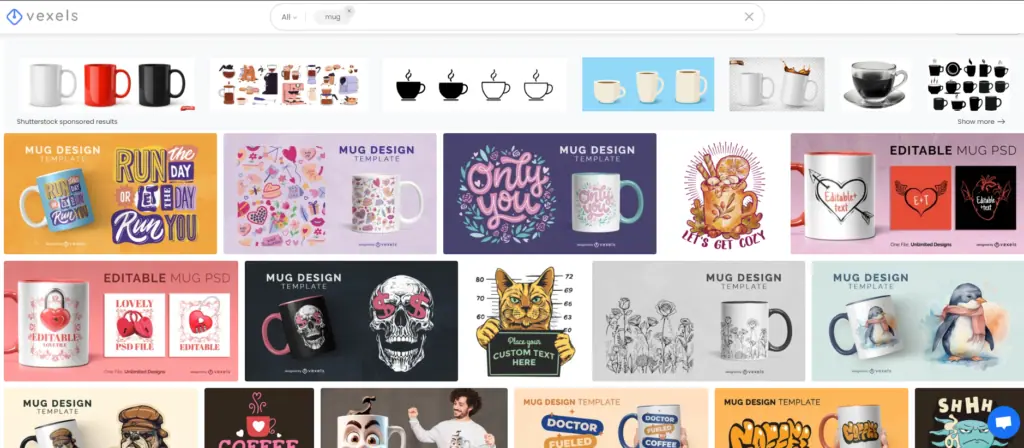
Task: Open the cat mugshot custom text design
Action: [x=525, y=320]
